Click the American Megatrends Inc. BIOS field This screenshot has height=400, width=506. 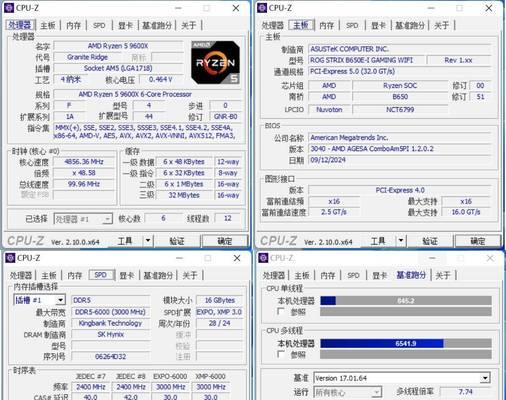[399, 138]
